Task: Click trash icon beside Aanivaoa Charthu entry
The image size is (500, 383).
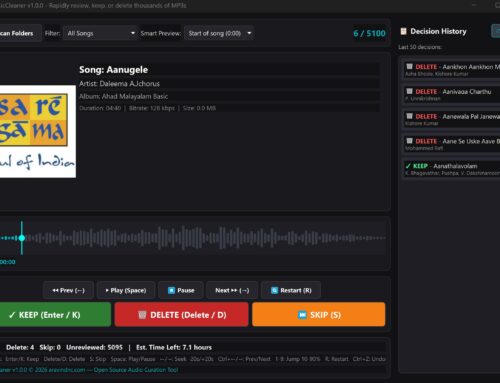Action: point(410,91)
